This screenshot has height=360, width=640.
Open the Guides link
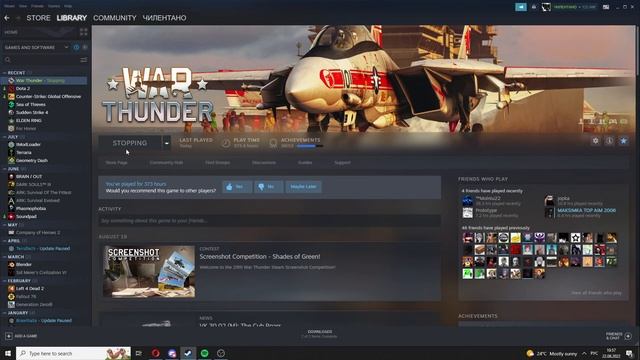tap(305, 162)
